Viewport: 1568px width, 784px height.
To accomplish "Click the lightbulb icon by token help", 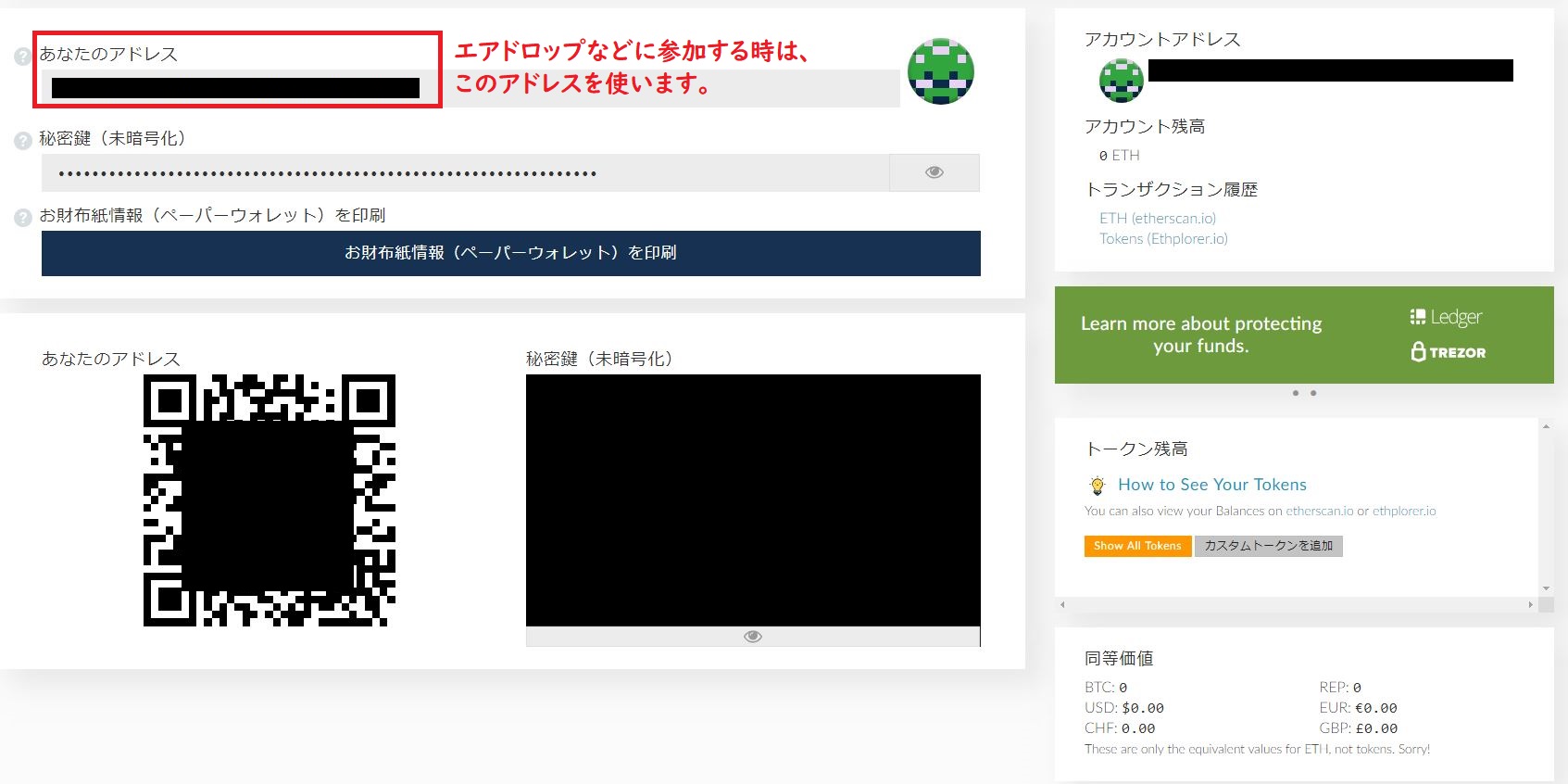I will point(1098,485).
